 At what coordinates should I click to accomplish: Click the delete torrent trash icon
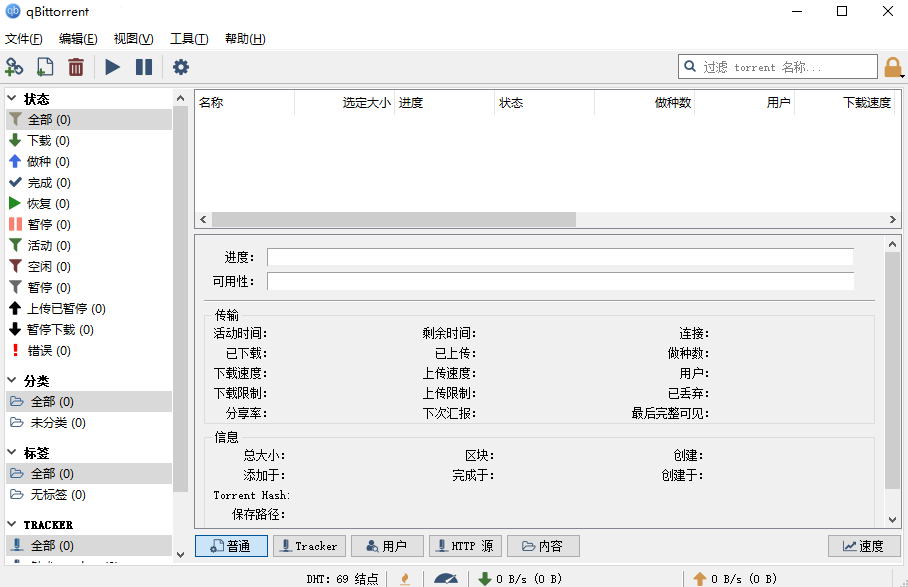(76, 67)
